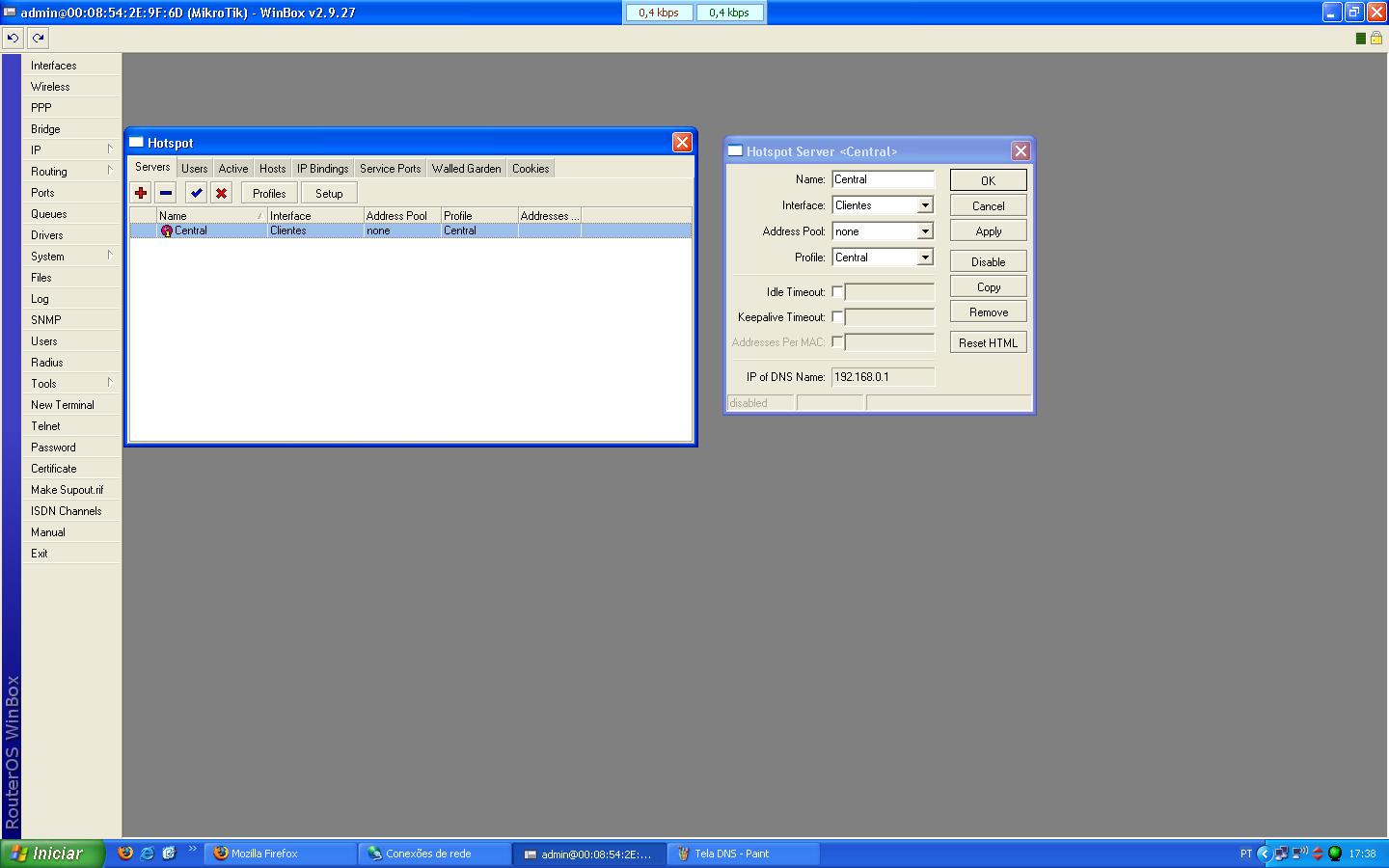The height and width of the screenshot is (868, 1389).
Task: Click the undo icon in WinBox toolbar
Action: (x=13, y=38)
